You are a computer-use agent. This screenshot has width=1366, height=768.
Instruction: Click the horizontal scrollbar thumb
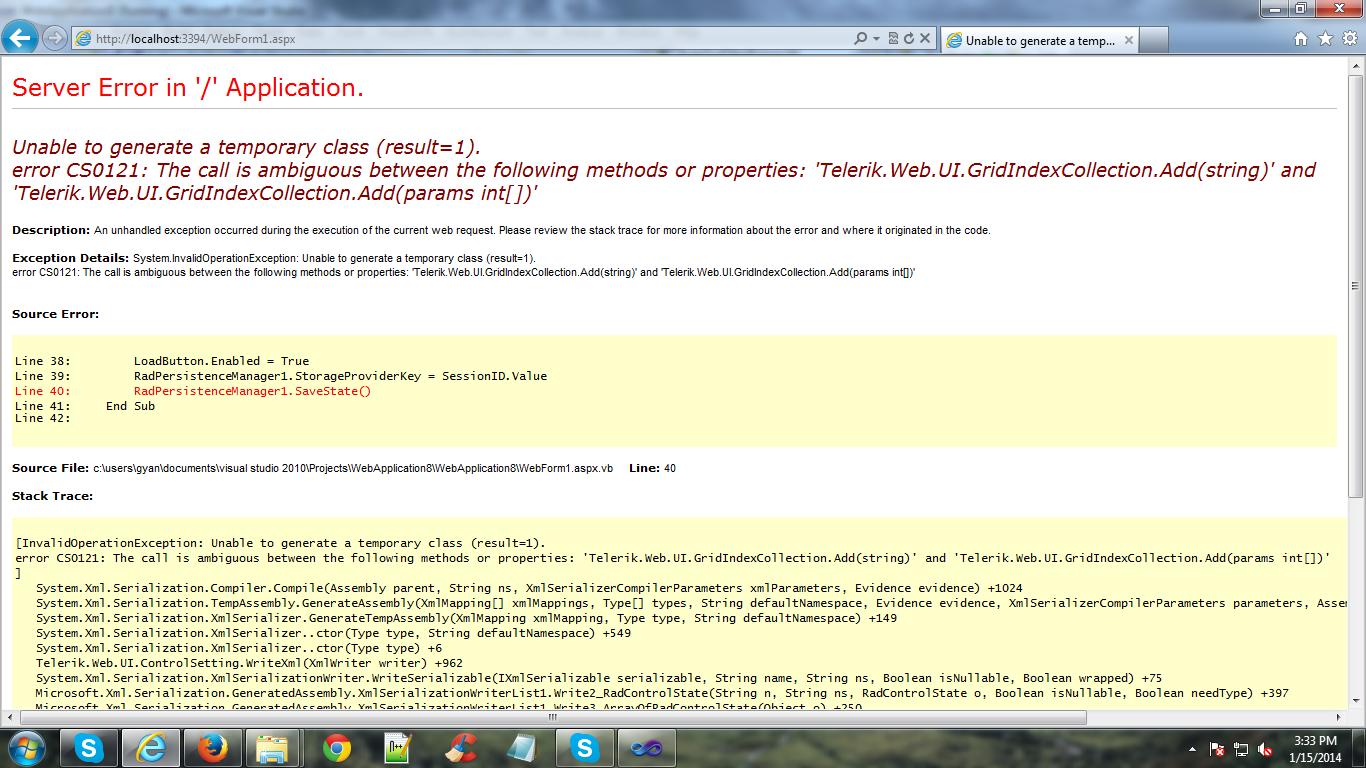[x=552, y=718]
